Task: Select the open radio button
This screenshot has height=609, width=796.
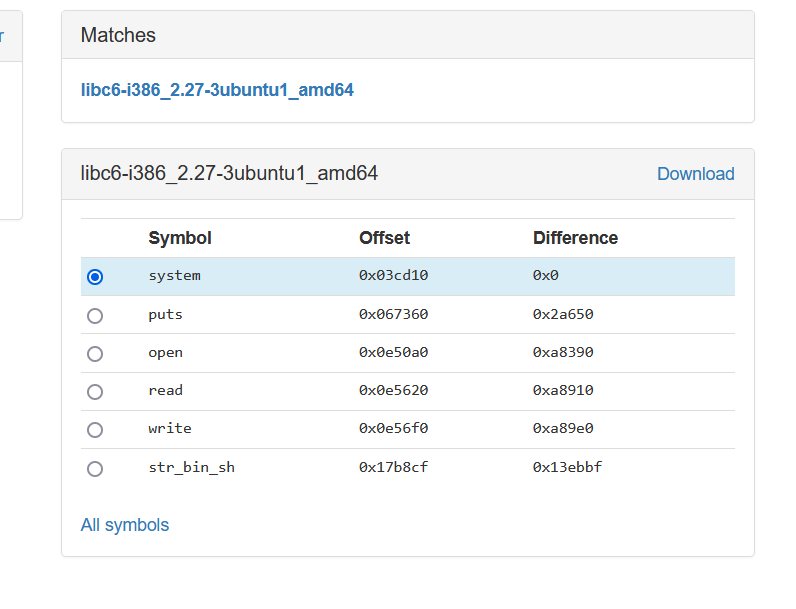Action: coord(95,353)
